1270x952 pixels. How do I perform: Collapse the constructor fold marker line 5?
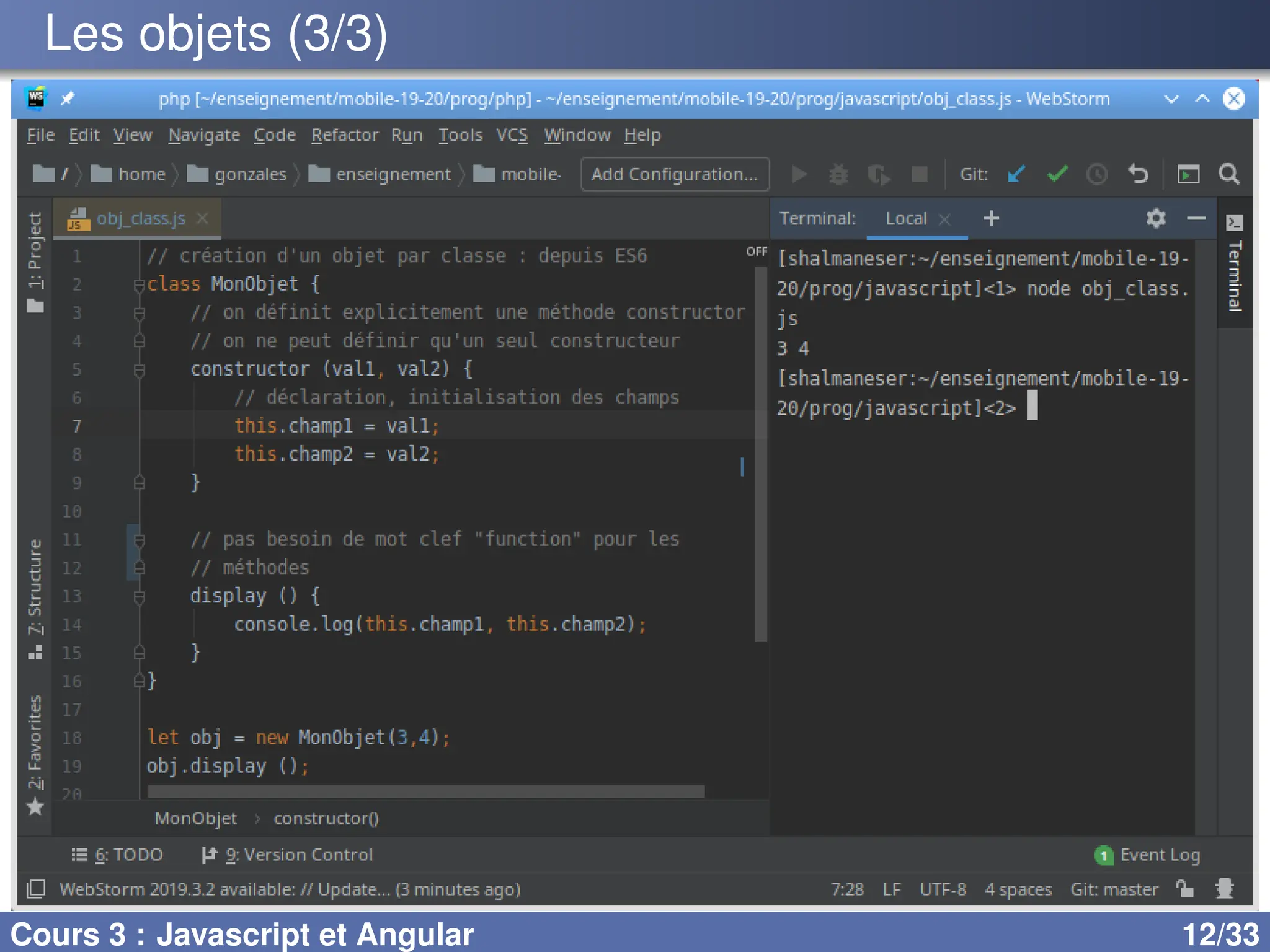point(140,371)
